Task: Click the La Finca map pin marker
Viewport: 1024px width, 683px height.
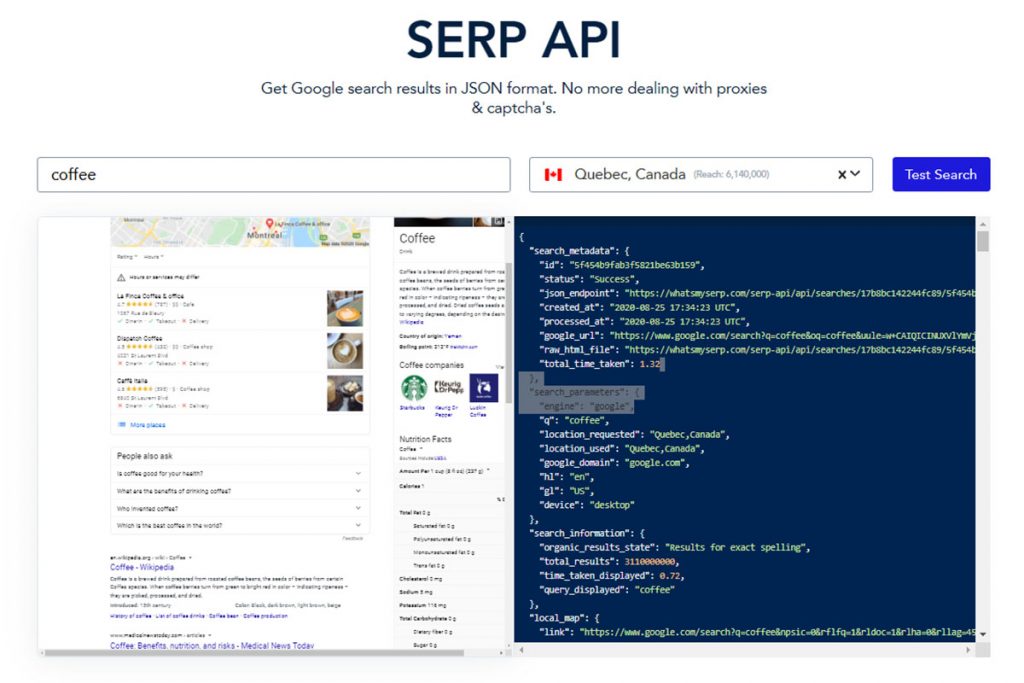Action: [268, 223]
